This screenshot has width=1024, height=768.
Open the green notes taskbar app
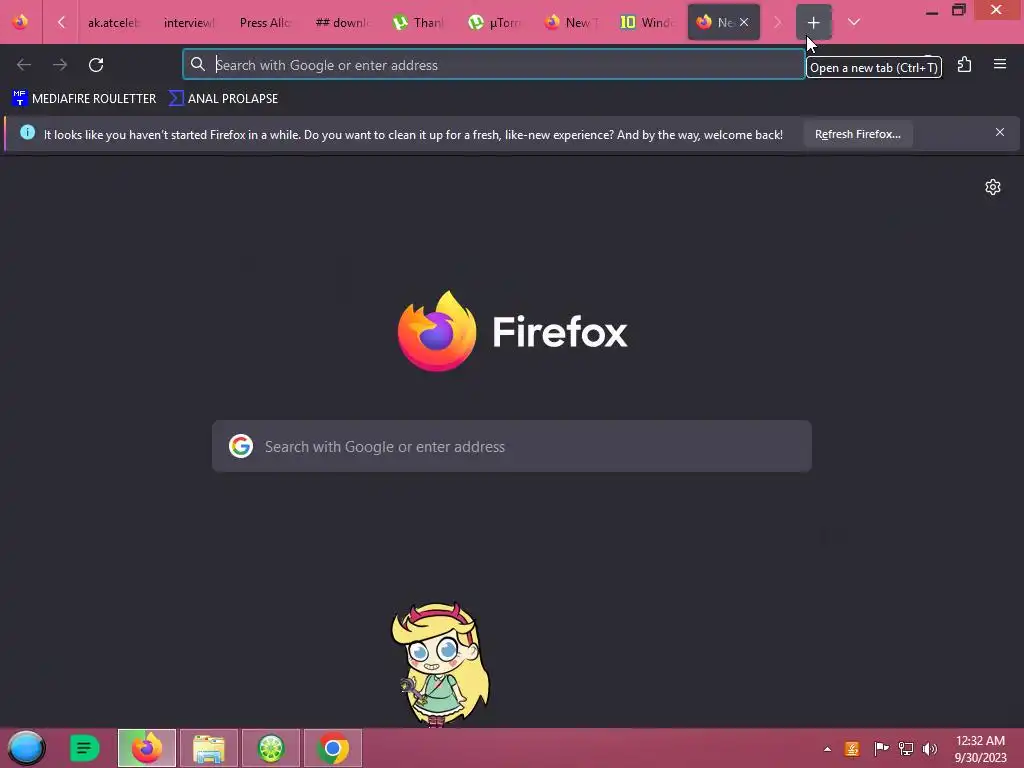click(84, 748)
